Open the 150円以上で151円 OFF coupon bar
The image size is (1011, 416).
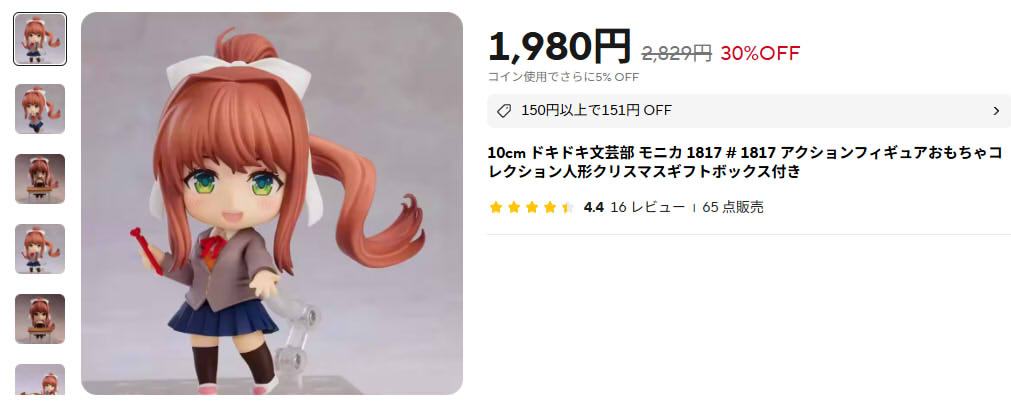pos(749,111)
